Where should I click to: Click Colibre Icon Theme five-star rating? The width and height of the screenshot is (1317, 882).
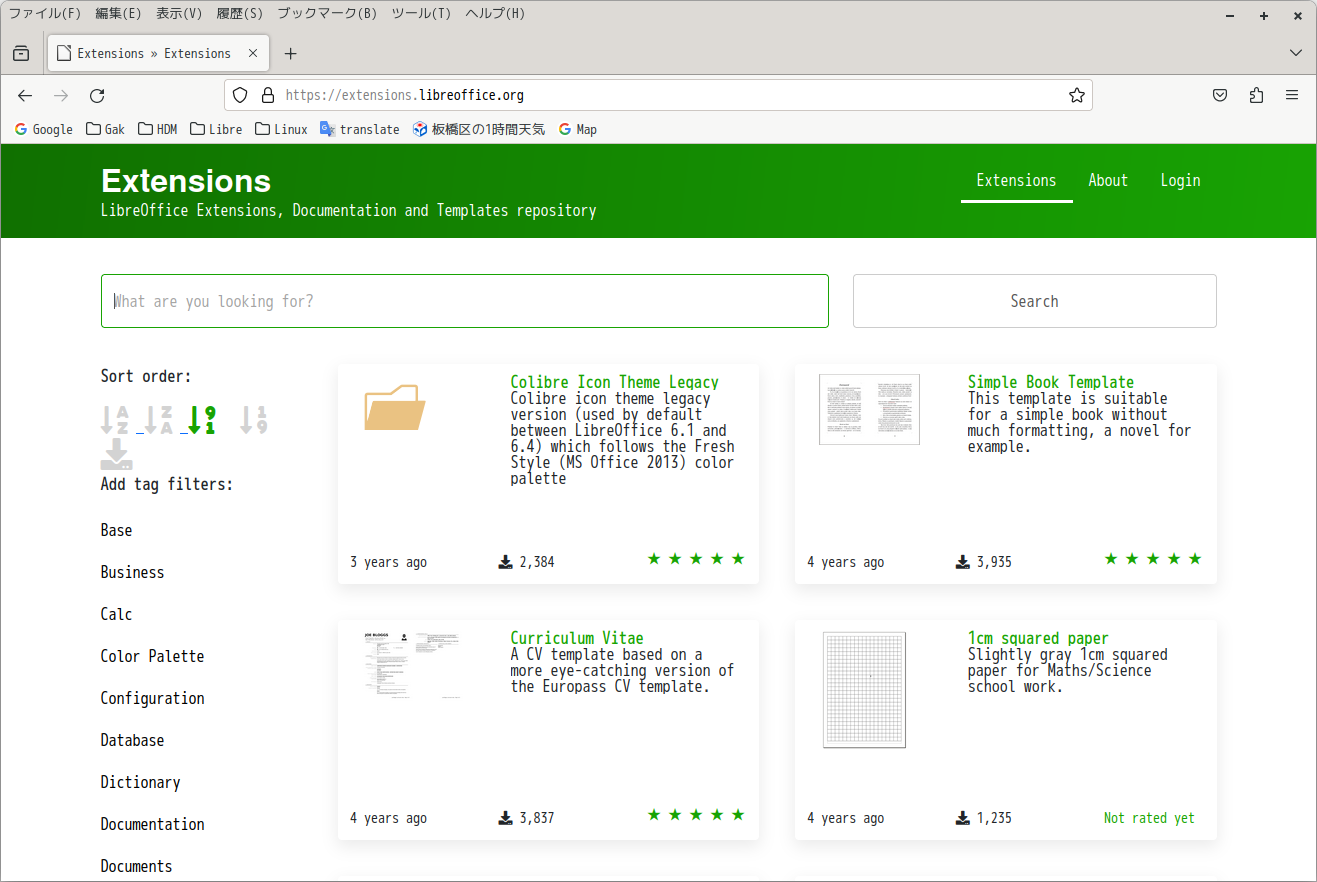696,559
